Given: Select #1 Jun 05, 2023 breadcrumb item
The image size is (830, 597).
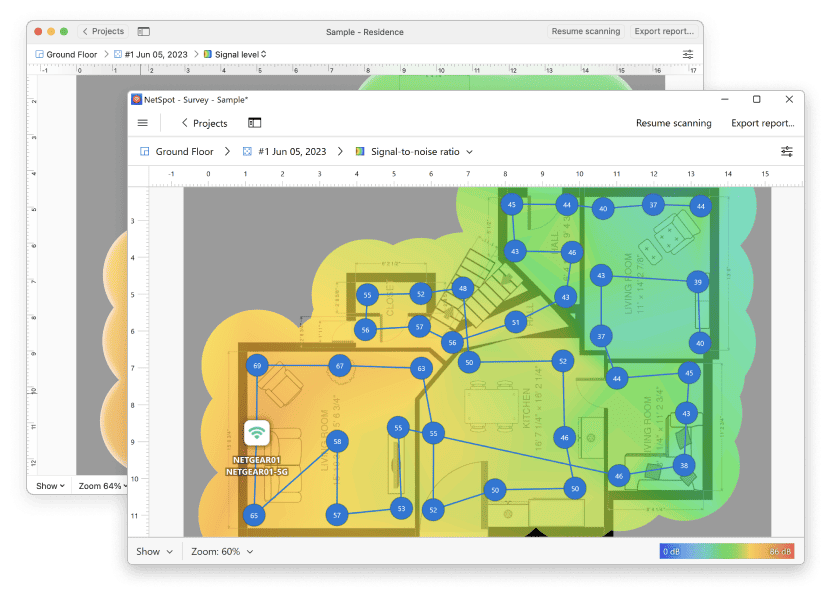Looking at the screenshot, I should coord(291,152).
